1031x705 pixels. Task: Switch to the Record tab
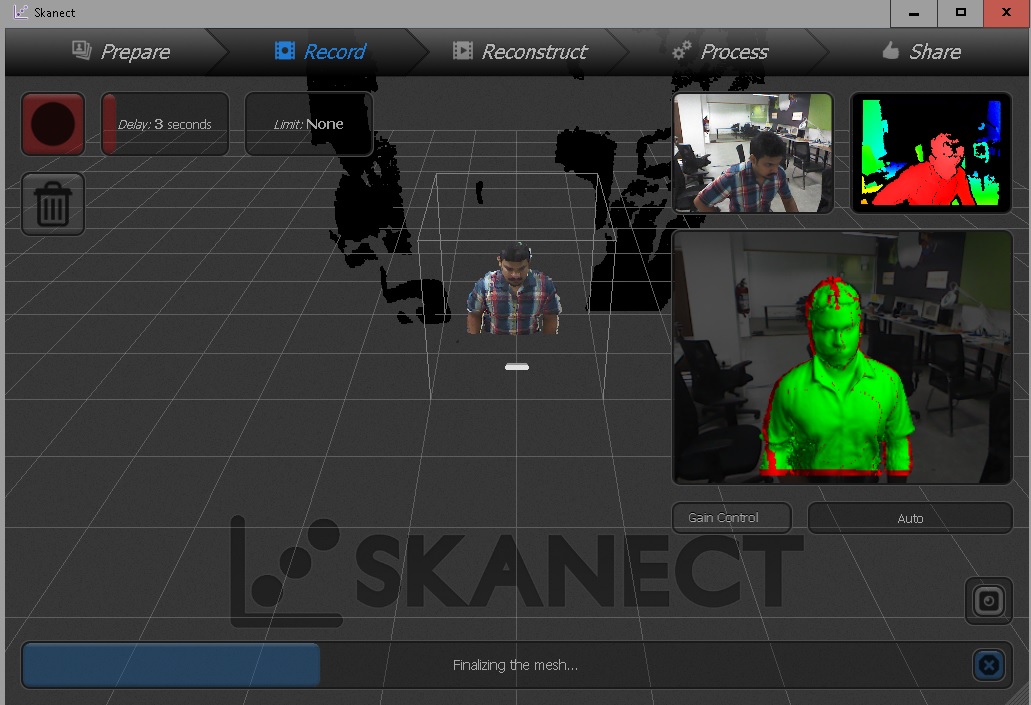(321, 51)
